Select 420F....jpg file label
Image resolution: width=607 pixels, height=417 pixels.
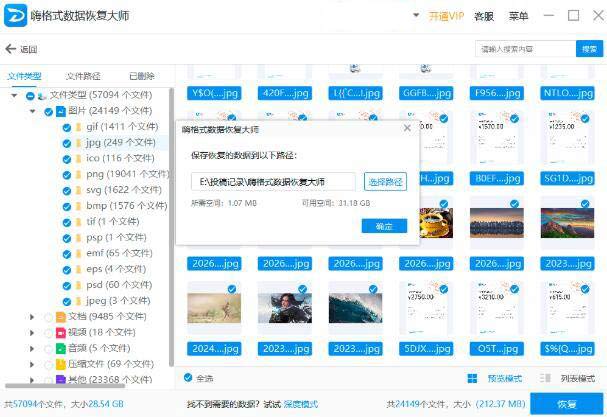[285, 93]
